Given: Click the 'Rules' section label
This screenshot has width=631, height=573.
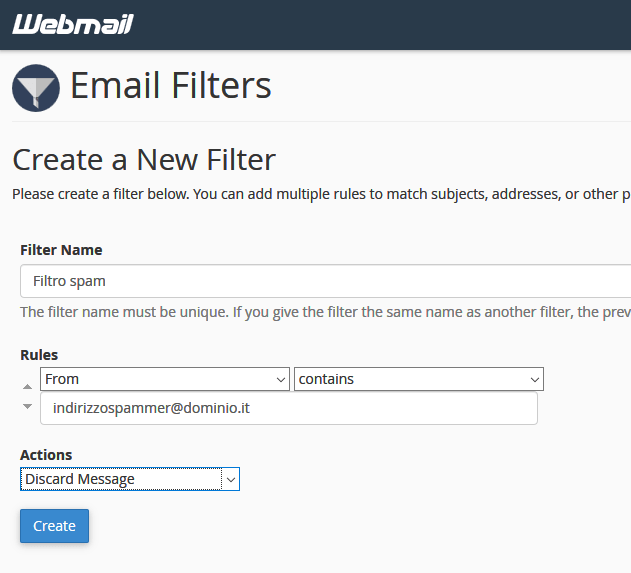Looking at the screenshot, I should (x=39, y=355).
